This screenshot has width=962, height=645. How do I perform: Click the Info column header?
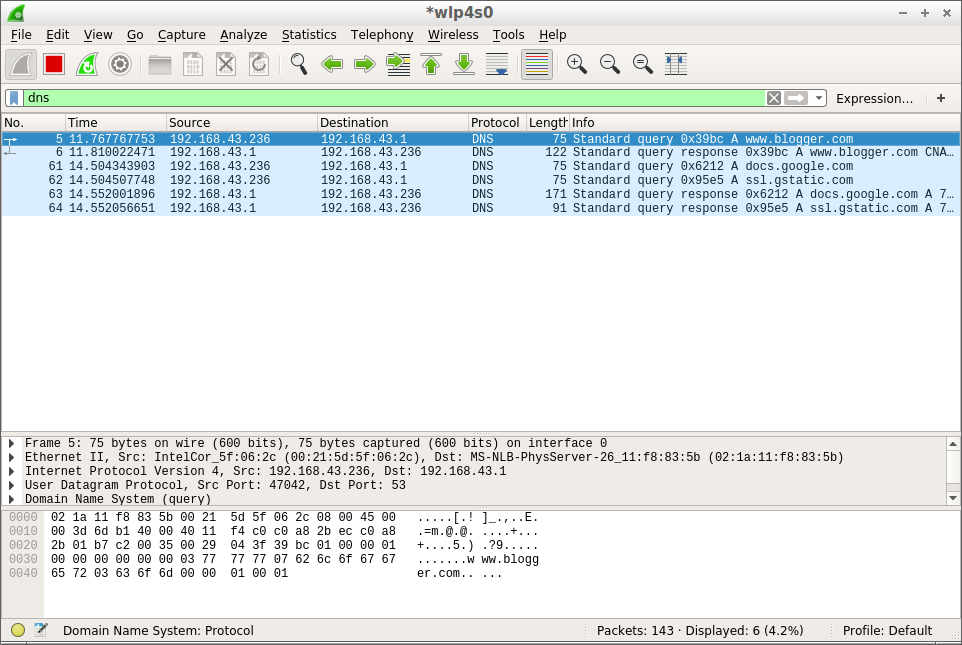(x=764, y=123)
